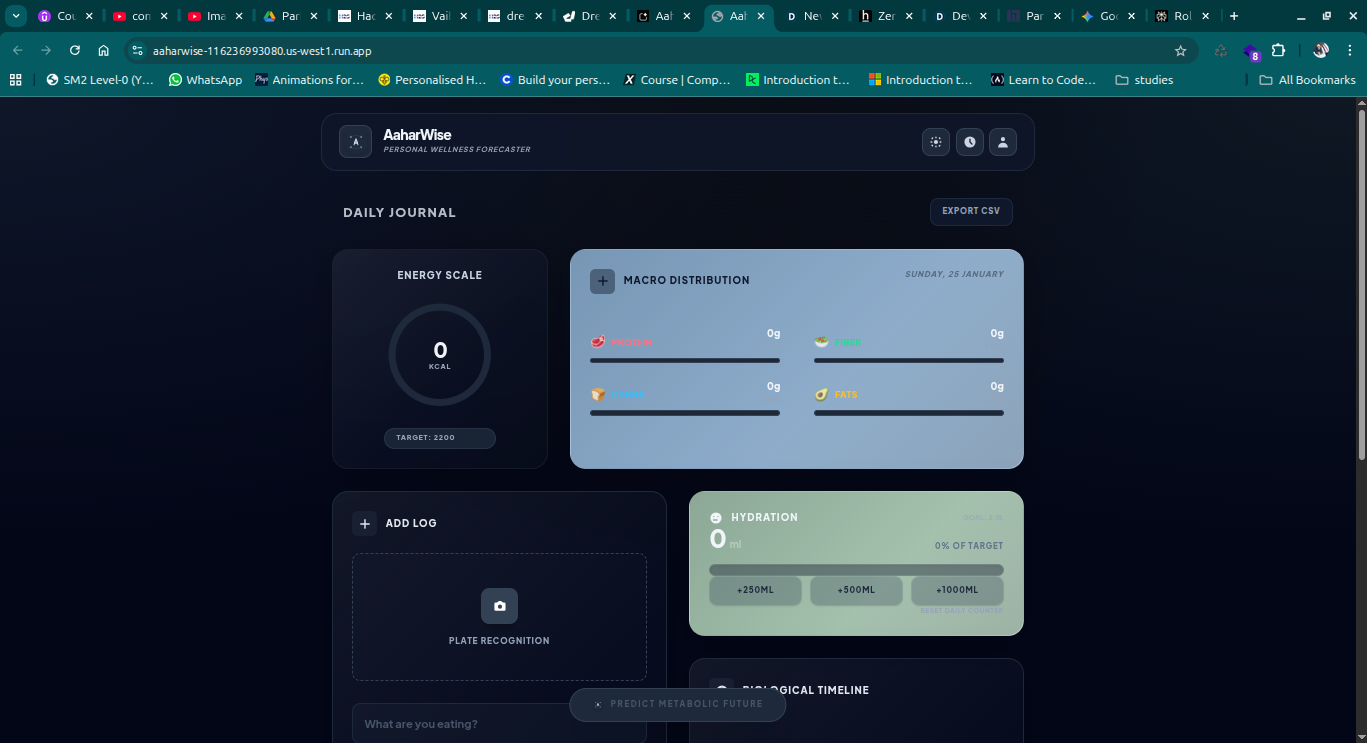Open the Chrome extensions puzzle icon

1278,50
